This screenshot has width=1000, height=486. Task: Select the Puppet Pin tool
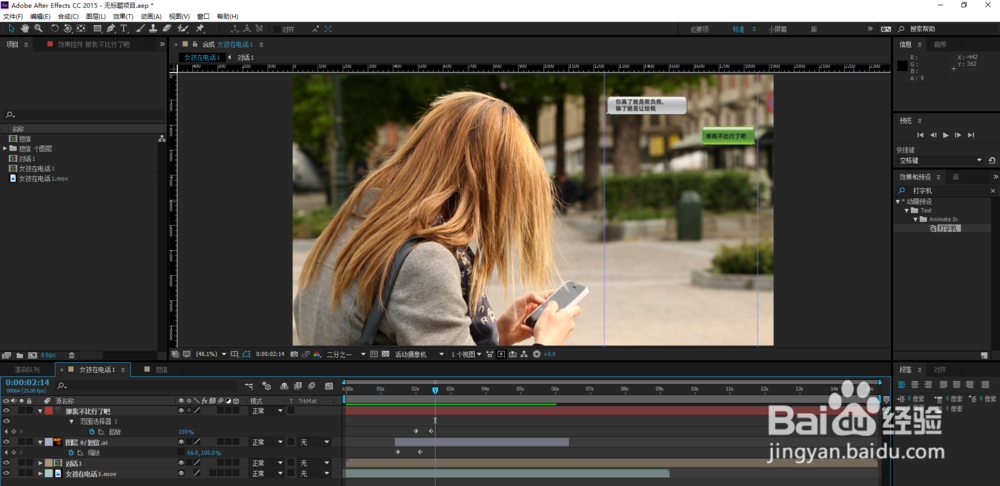tap(200, 29)
